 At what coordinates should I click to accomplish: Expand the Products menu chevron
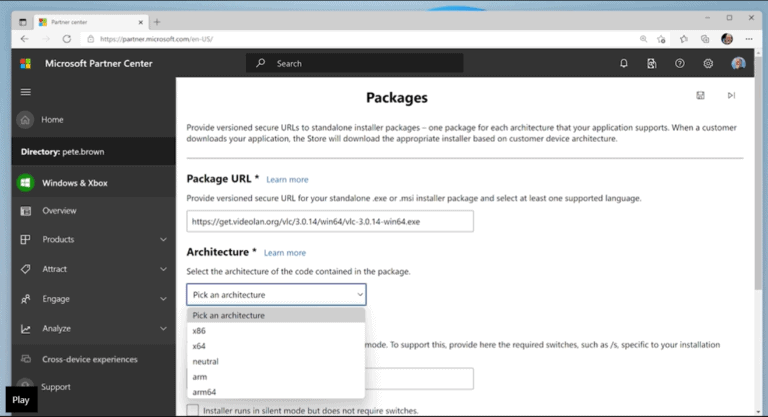point(163,239)
